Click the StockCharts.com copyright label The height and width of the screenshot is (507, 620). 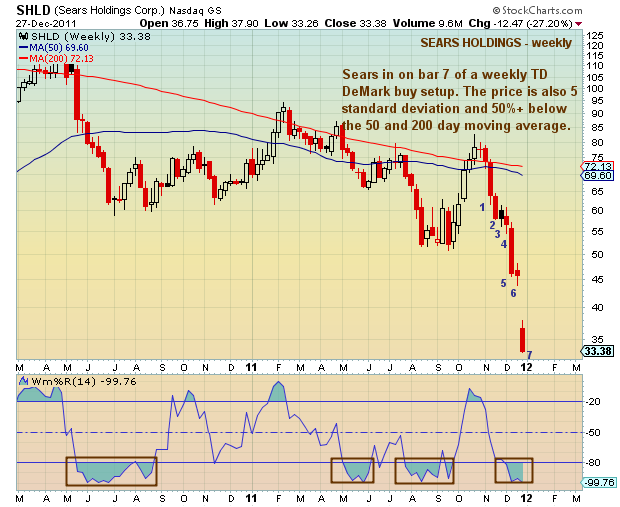point(538,10)
